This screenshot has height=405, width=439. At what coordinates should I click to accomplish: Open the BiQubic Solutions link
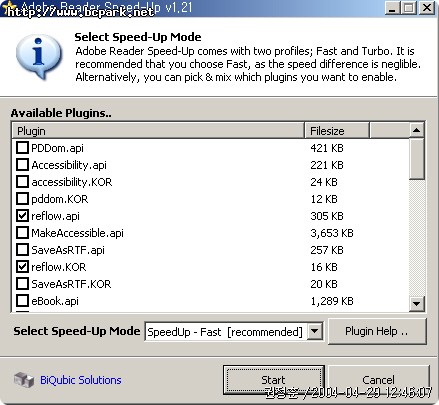tap(81, 380)
